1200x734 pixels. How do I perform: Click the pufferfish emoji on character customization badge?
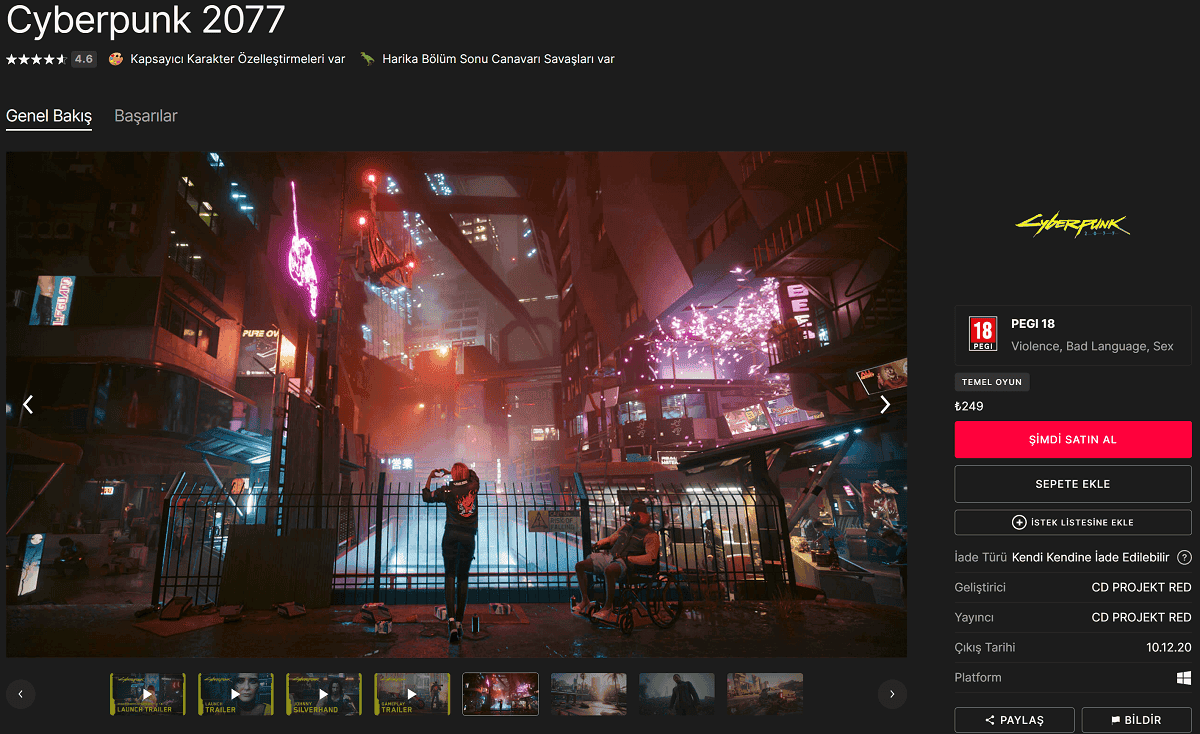(x=116, y=59)
